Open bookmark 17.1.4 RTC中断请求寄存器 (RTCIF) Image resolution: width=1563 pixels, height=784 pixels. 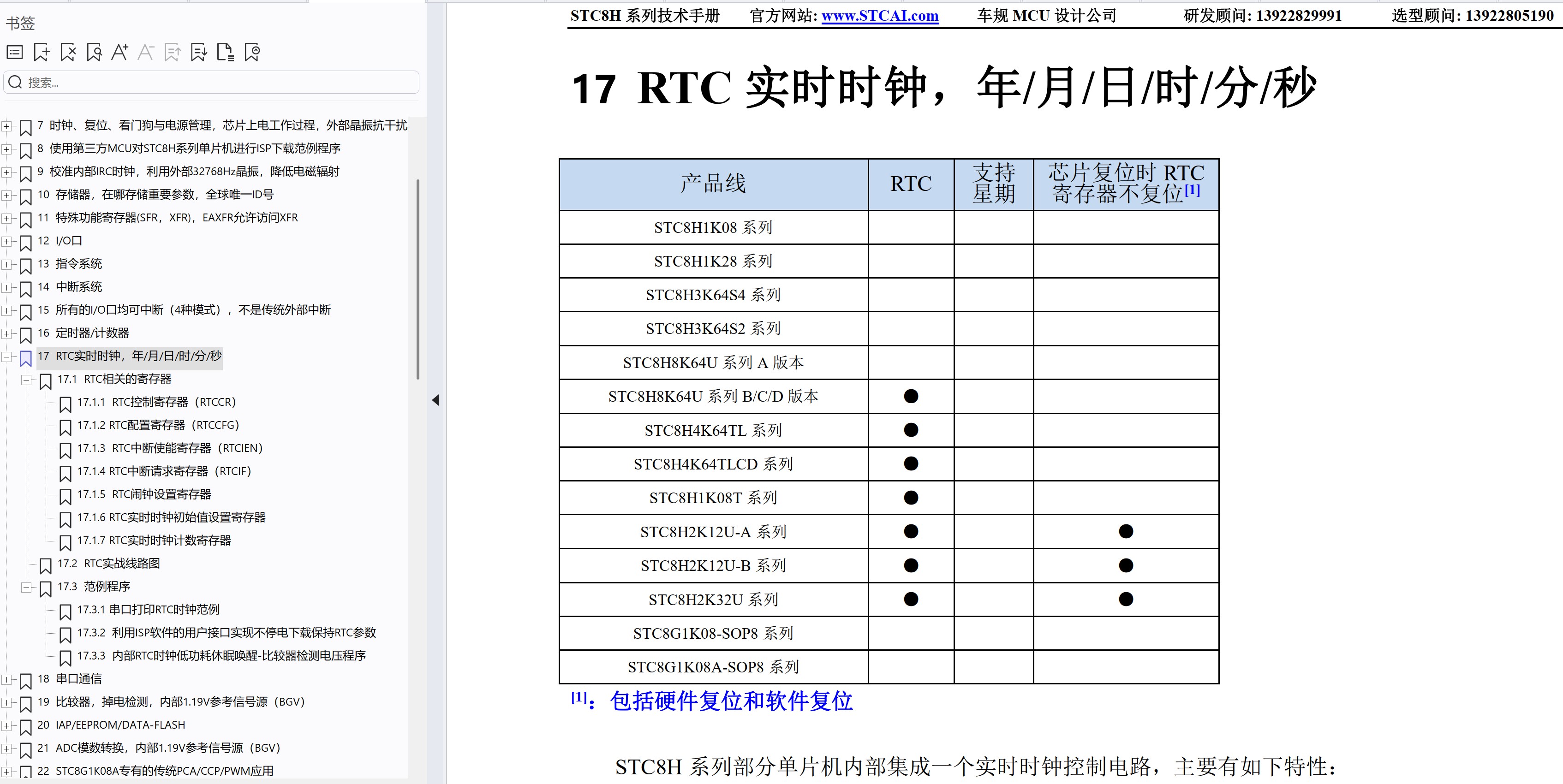(164, 471)
